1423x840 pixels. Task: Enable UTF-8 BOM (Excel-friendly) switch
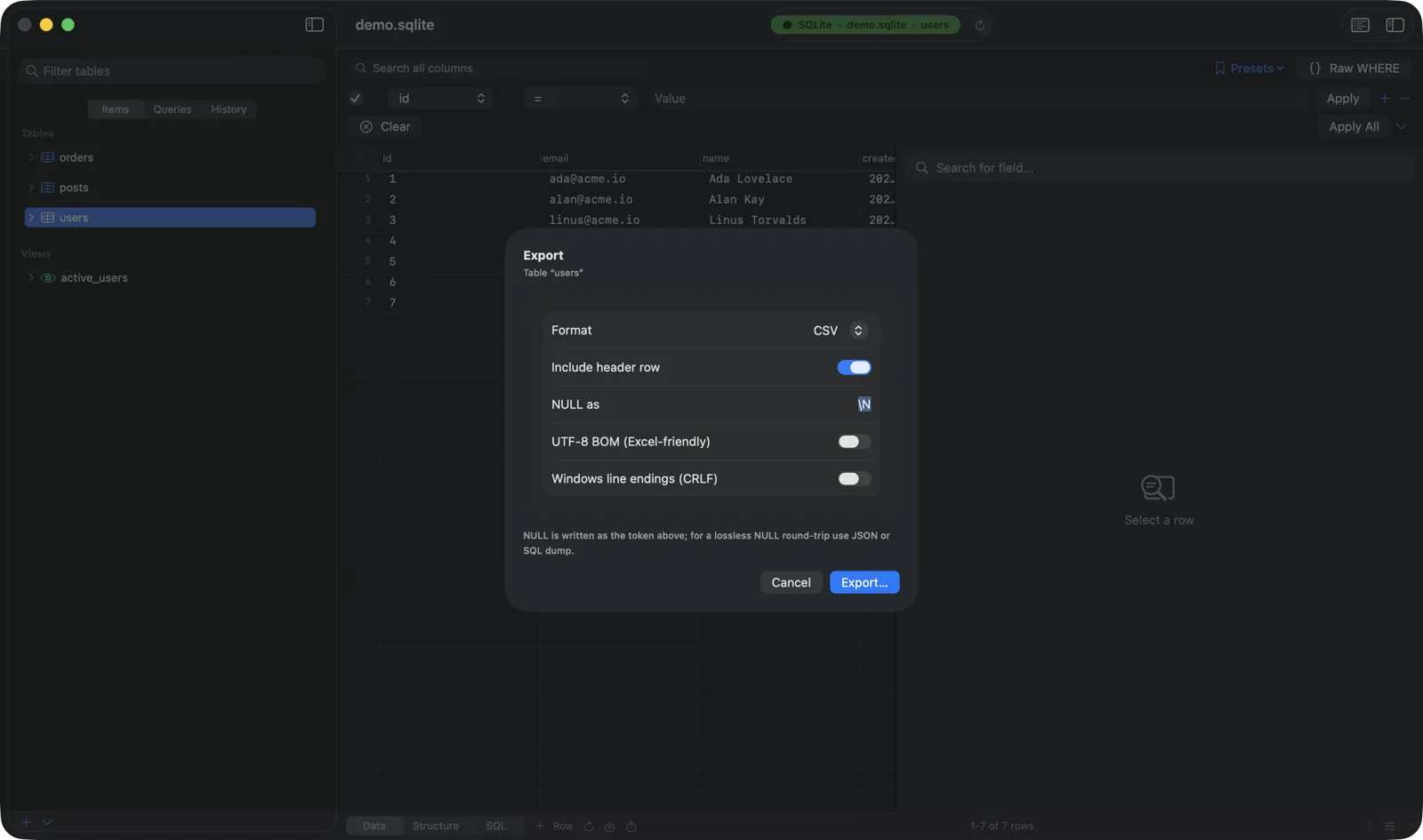(854, 442)
